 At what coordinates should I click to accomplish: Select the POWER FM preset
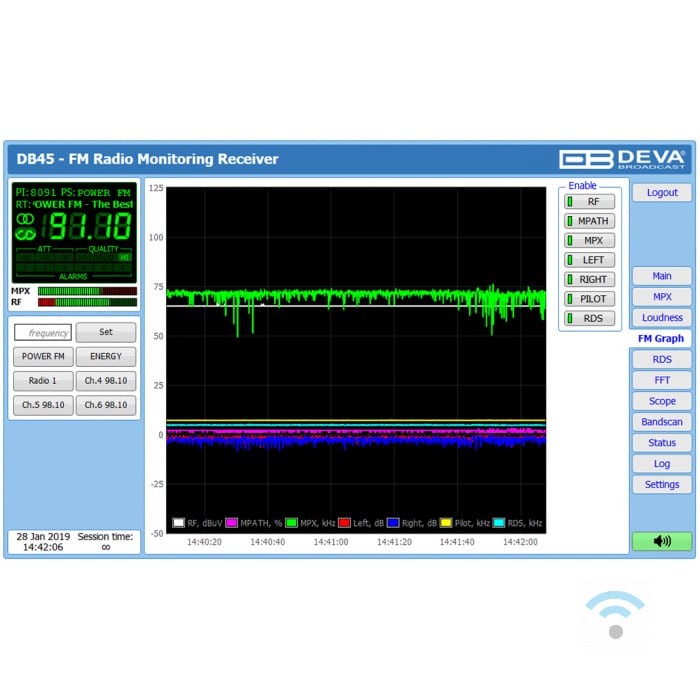[44, 357]
